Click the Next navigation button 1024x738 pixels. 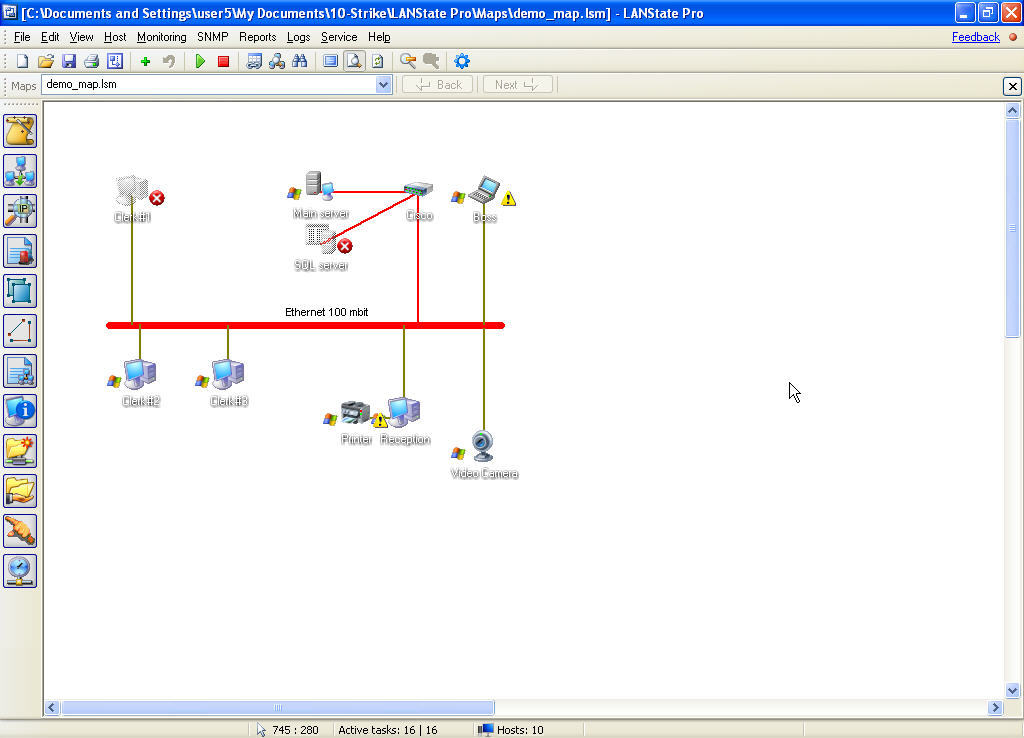point(518,85)
